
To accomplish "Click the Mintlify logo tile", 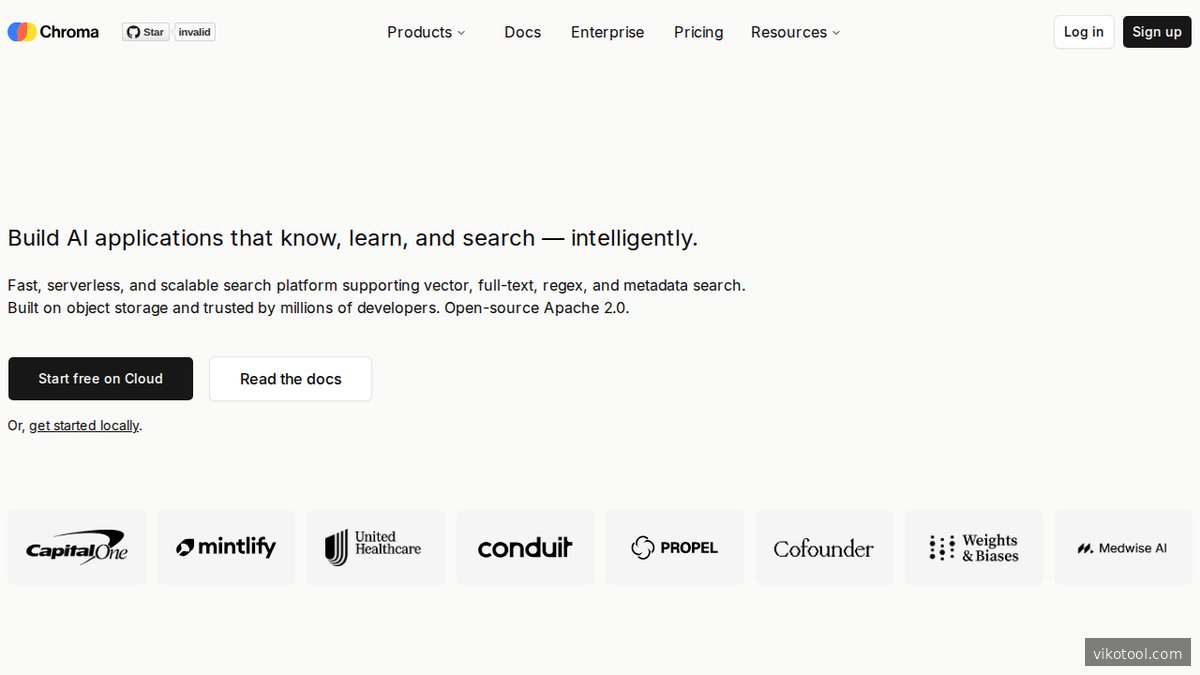I will 226,548.
